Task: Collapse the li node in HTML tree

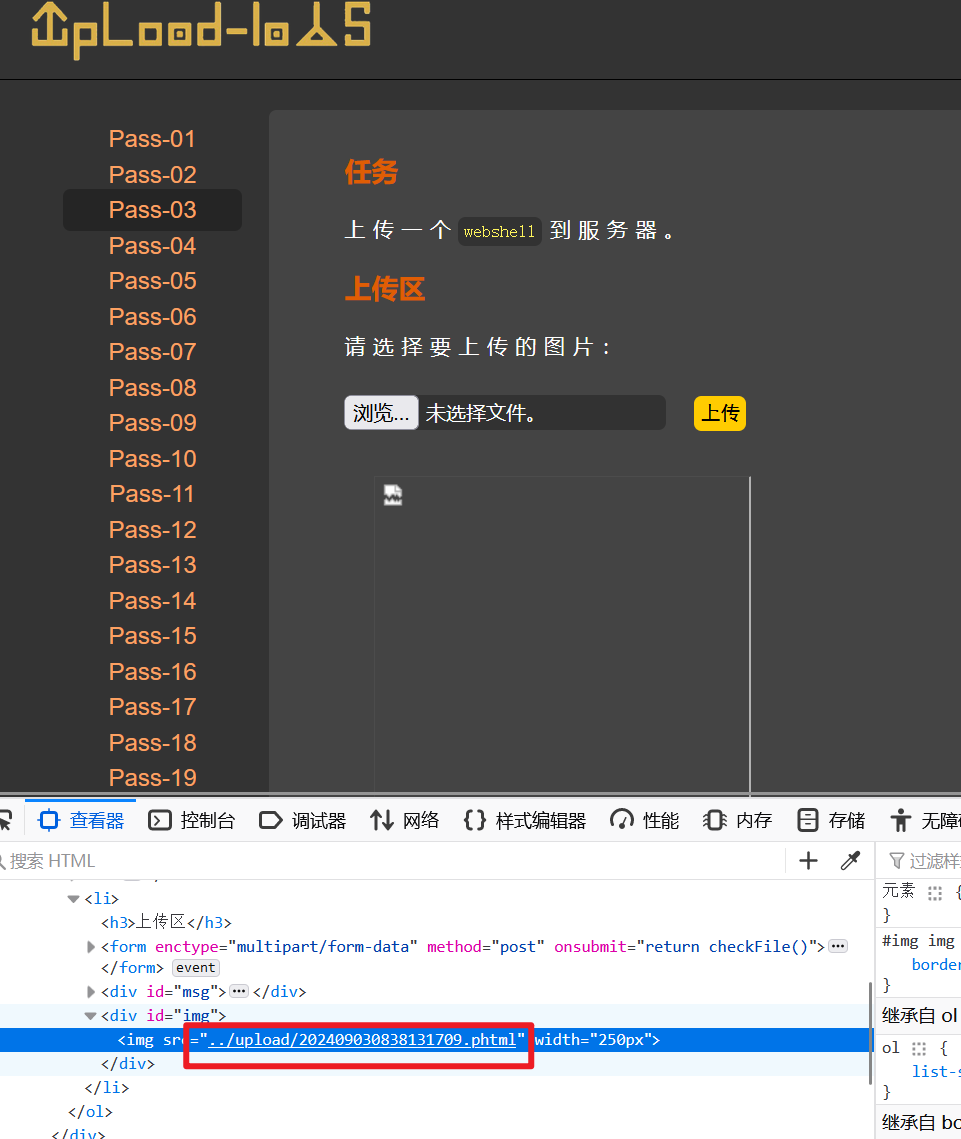Action: (x=73, y=899)
